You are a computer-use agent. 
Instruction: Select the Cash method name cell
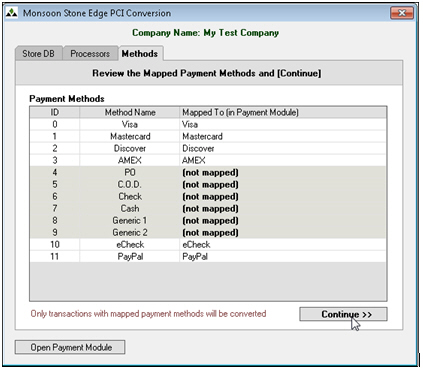click(x=130, y=208)
